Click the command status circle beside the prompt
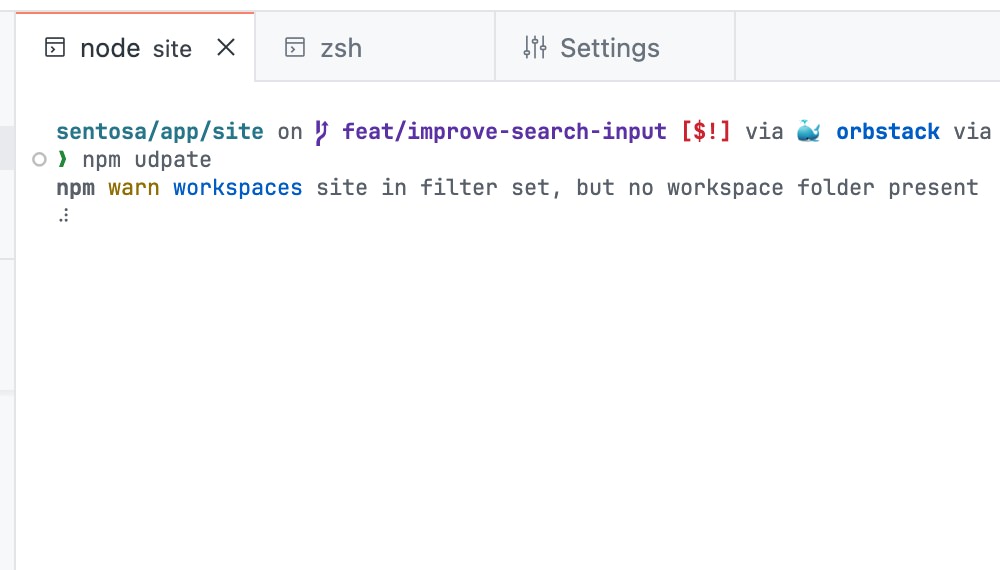 [39, 160]
